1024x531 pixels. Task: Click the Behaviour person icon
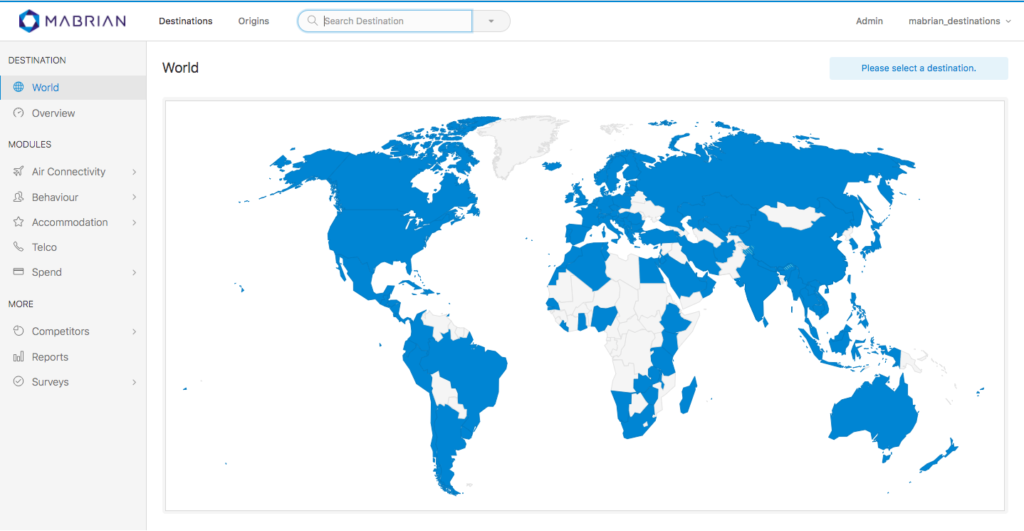click(18, 197)
